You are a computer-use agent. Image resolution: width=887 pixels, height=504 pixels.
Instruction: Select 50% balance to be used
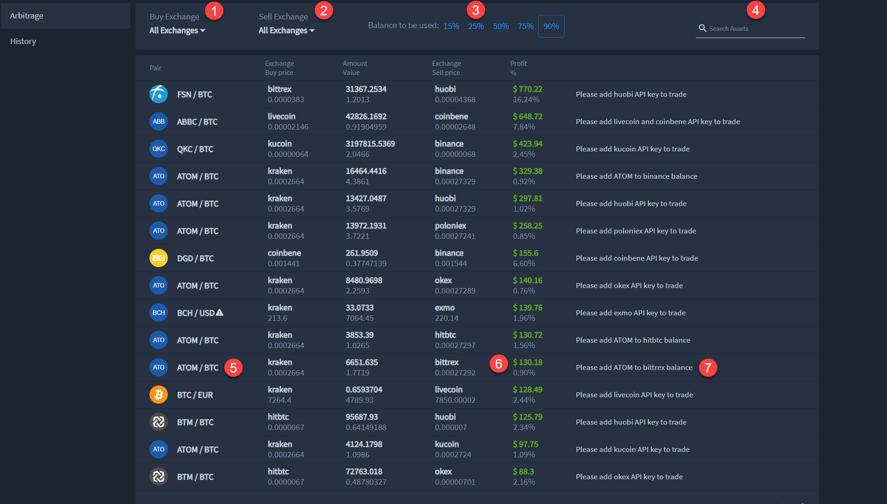pos(501,26)
